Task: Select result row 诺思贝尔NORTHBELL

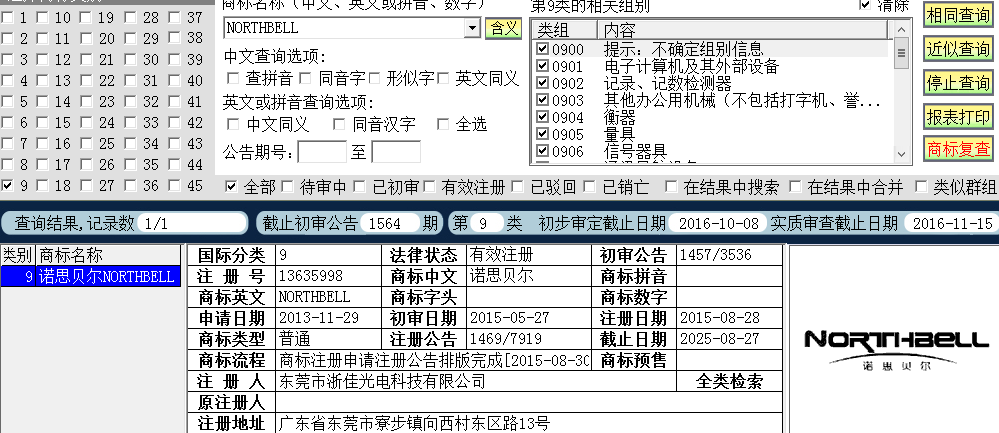Action: [90, 277]
